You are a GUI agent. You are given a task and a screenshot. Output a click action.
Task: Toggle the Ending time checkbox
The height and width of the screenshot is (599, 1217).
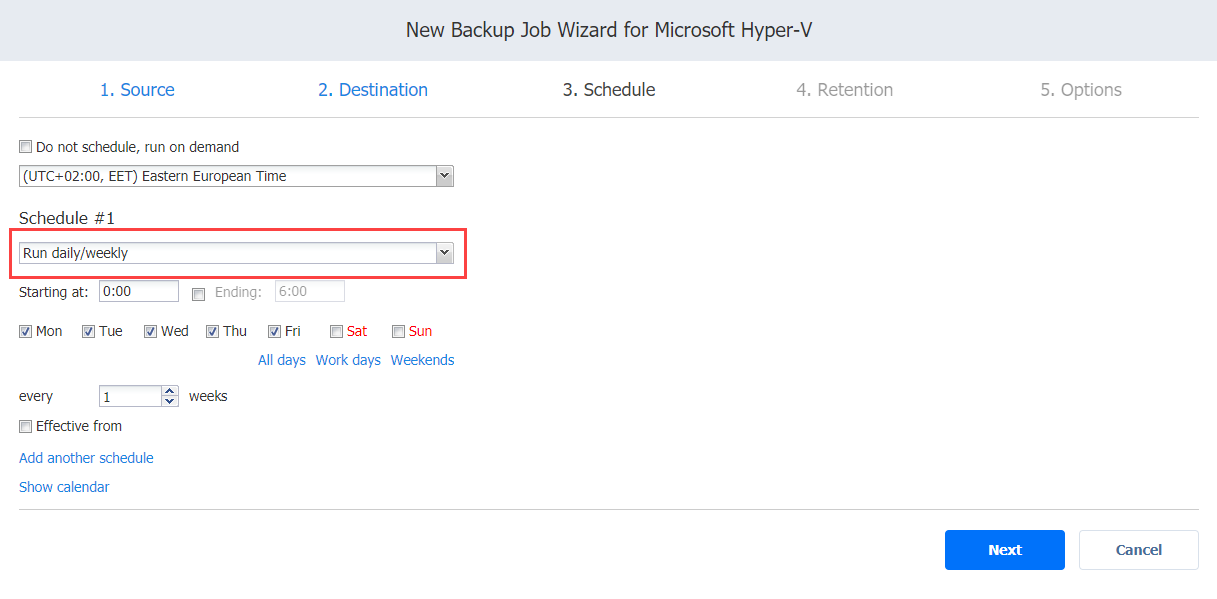pyautogui.click(x=198, y=294)
